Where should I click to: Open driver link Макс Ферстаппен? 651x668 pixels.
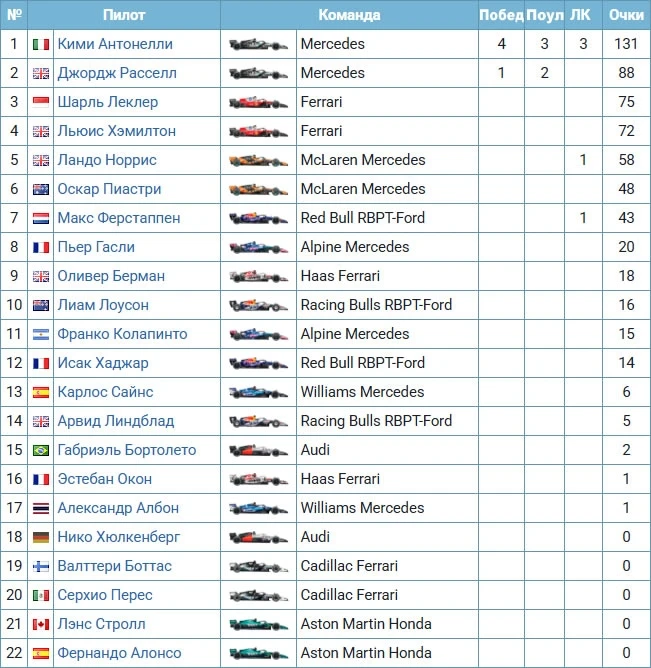pyautogui.click(x=119, y=218)
